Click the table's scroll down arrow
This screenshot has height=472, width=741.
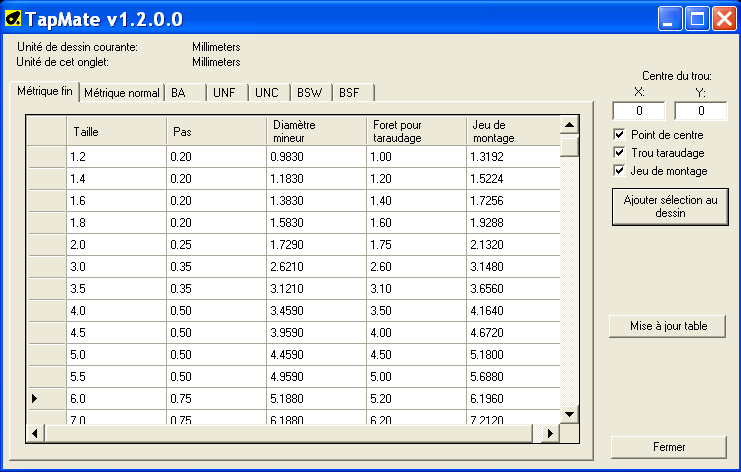pyautogui.click(x=569, y=414)
